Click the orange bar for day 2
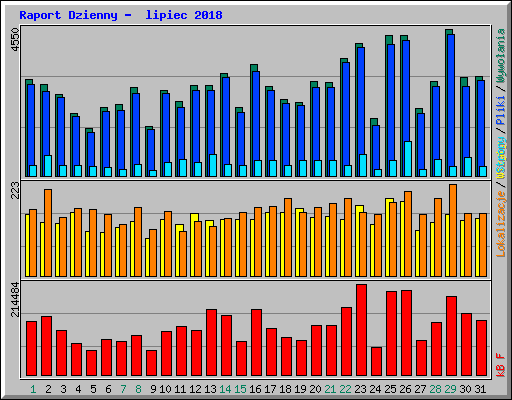The image size is (512, 400). (48, 233)
